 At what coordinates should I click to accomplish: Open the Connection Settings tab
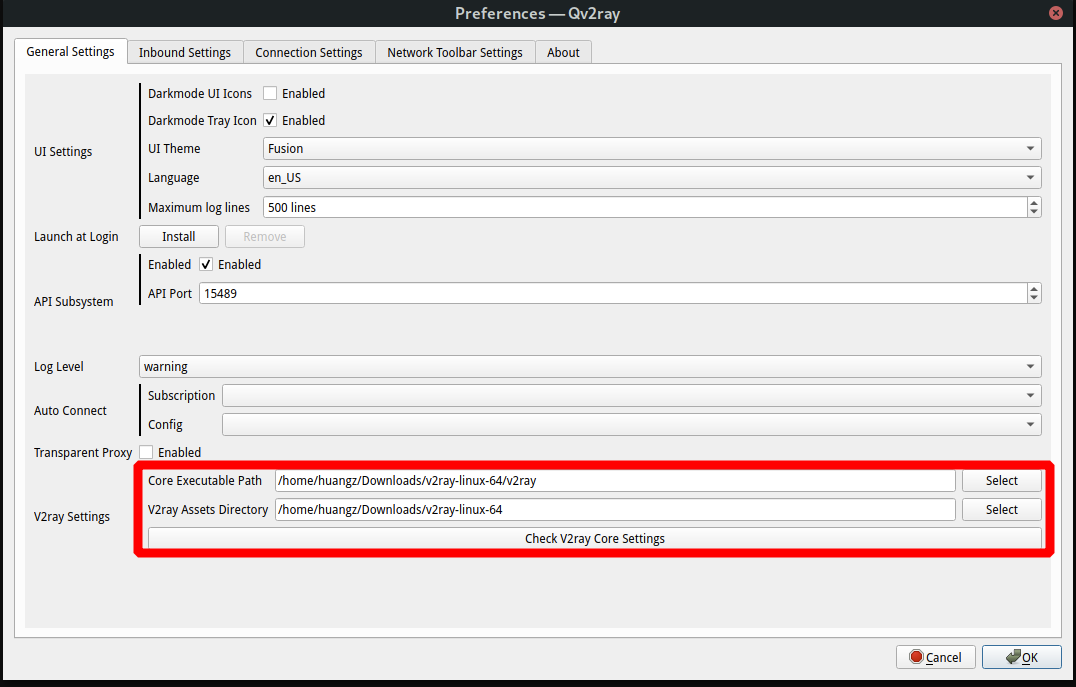tap(308, 52)
